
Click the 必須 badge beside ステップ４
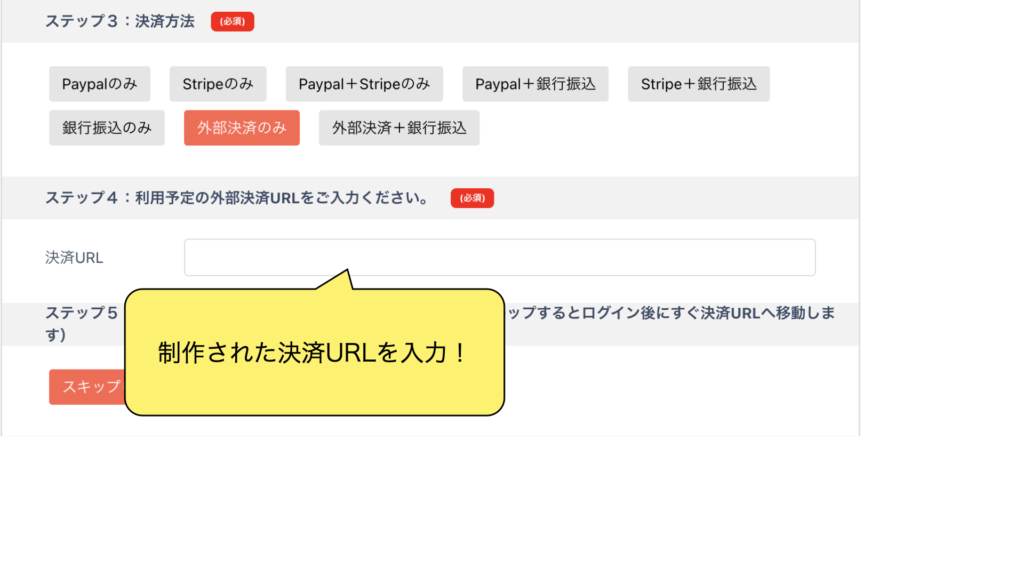(x=472, y=198)
